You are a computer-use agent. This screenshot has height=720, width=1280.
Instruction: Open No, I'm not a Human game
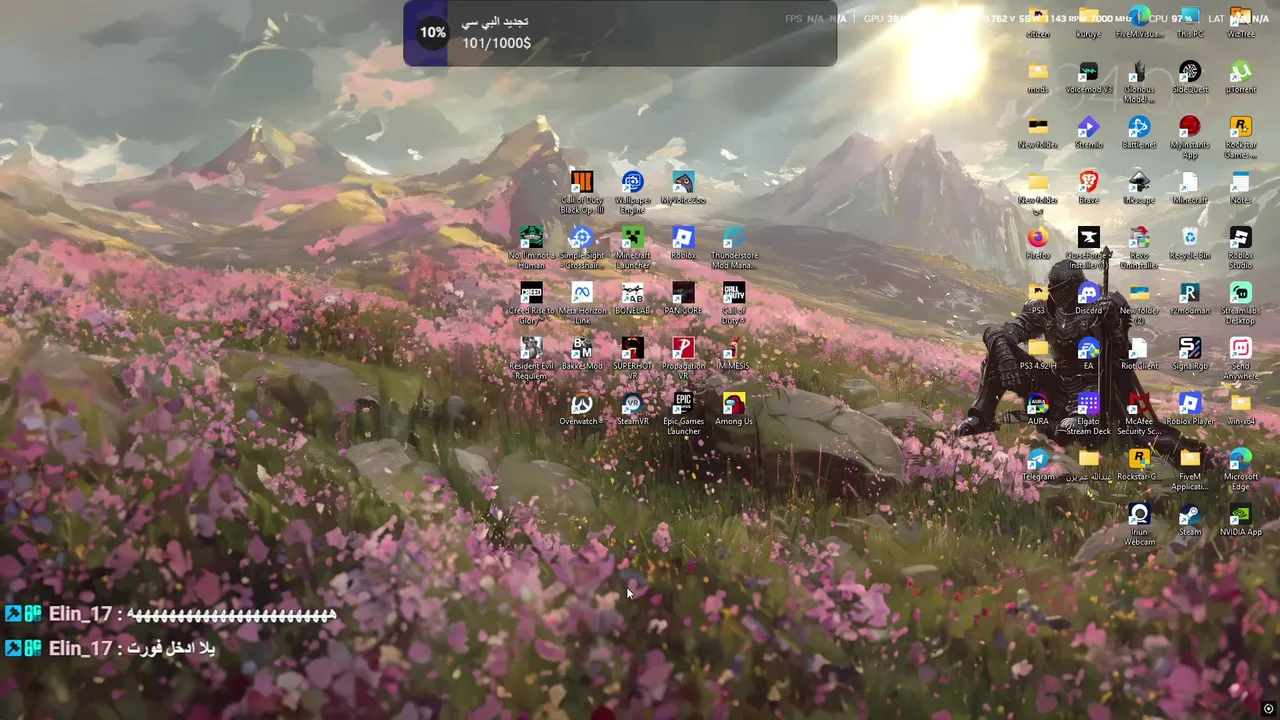531,237
